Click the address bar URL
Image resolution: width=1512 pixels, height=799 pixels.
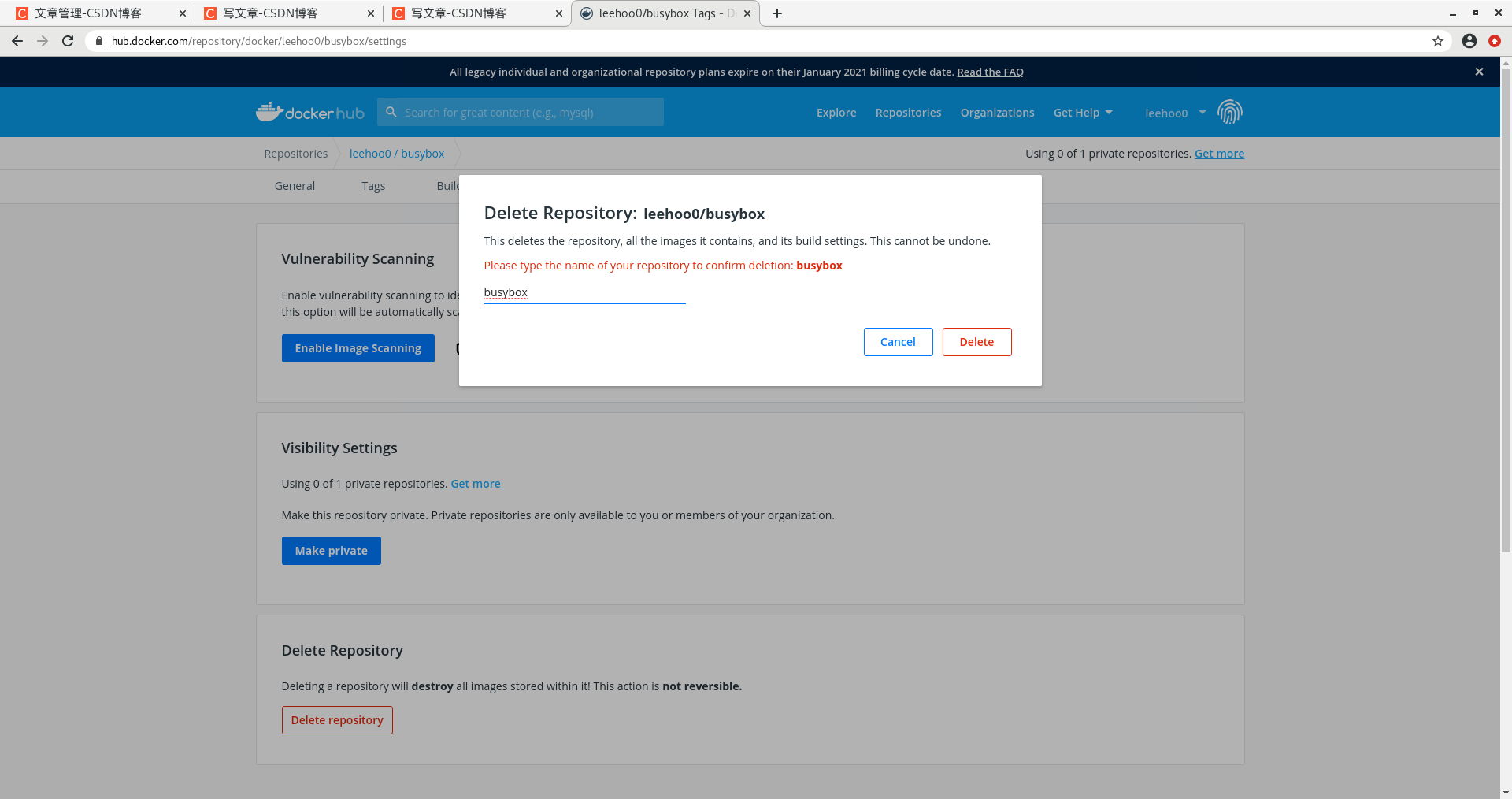[x=259, y=41]
